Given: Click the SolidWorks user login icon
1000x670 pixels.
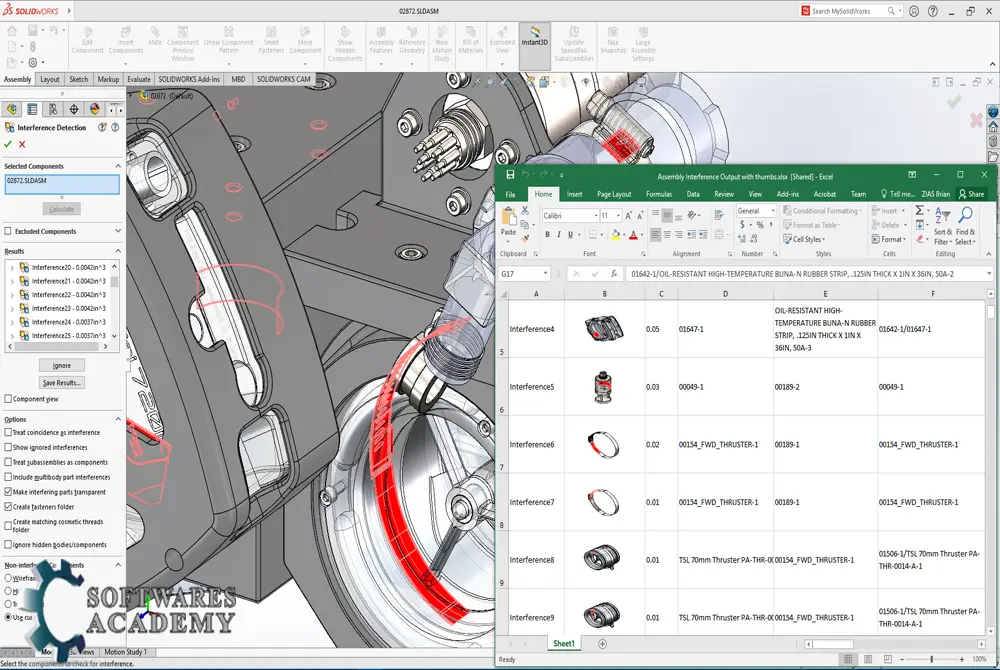Looking at the screenshot, I should click(914, 11).
